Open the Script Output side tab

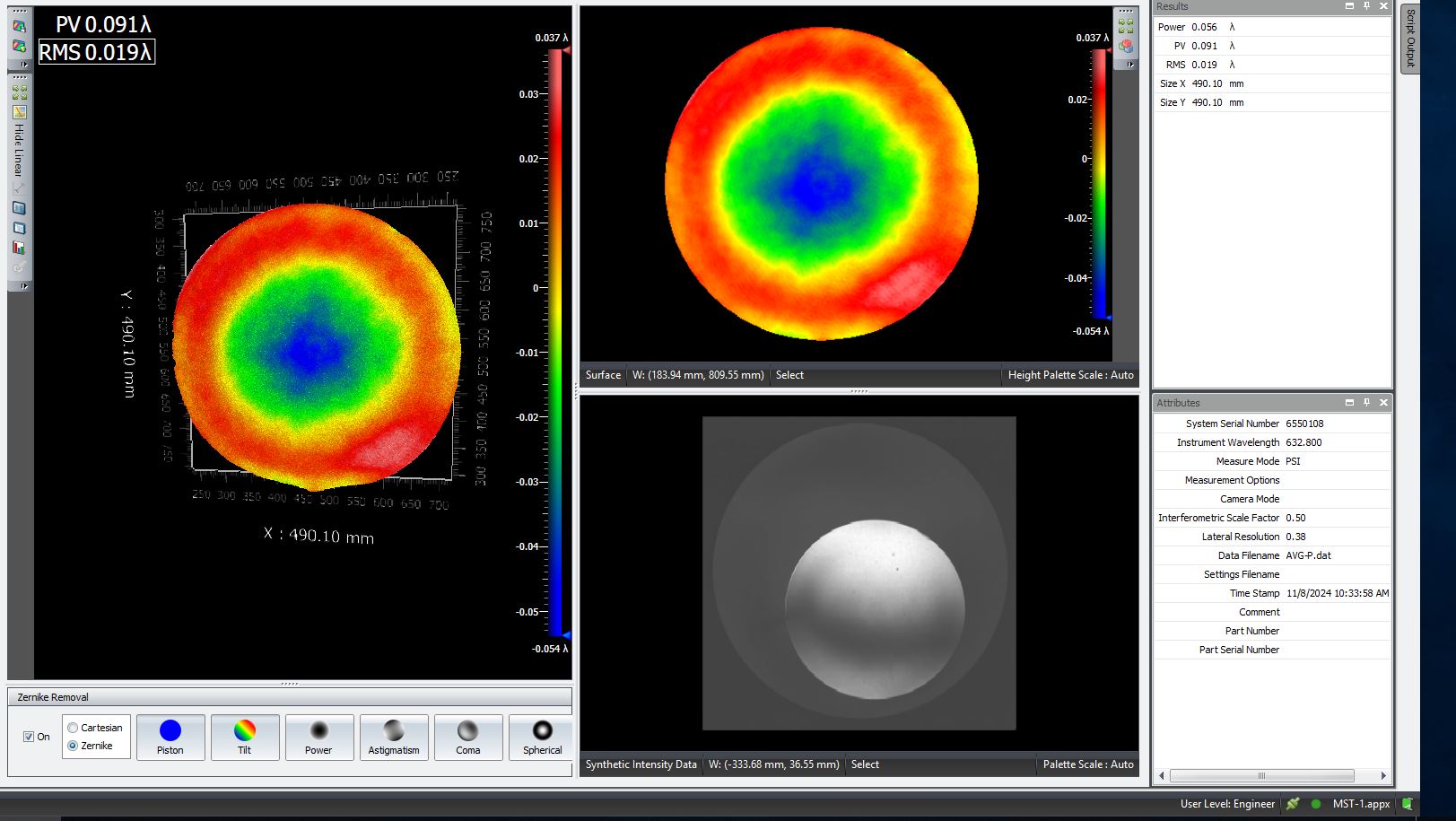[x=1410, y=38]
